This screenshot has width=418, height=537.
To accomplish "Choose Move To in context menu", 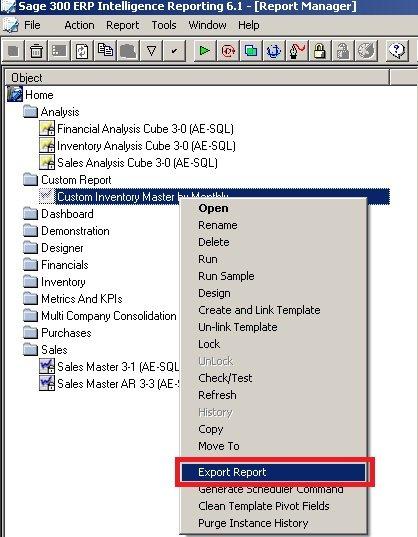I will [x=273, y=446].
